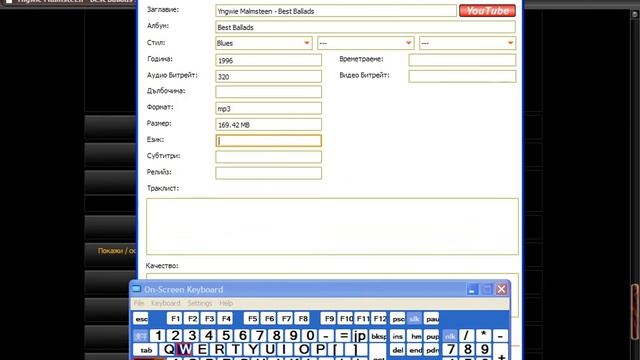The height and width of the screenshot is (360, 640).
Task: Toggle the slk scroll lock key
Action: [414, 319]
